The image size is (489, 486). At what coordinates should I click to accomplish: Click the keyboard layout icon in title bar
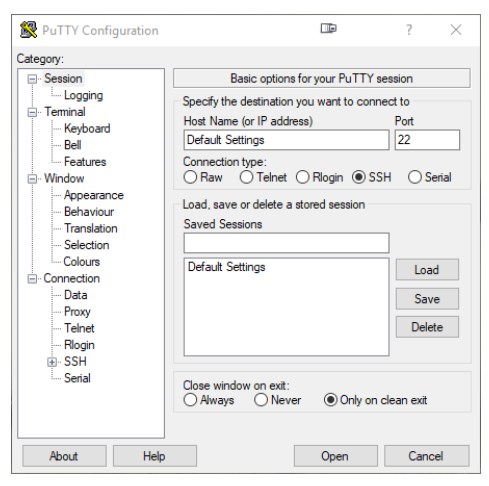pyautogui.click(x=328, y=29)
